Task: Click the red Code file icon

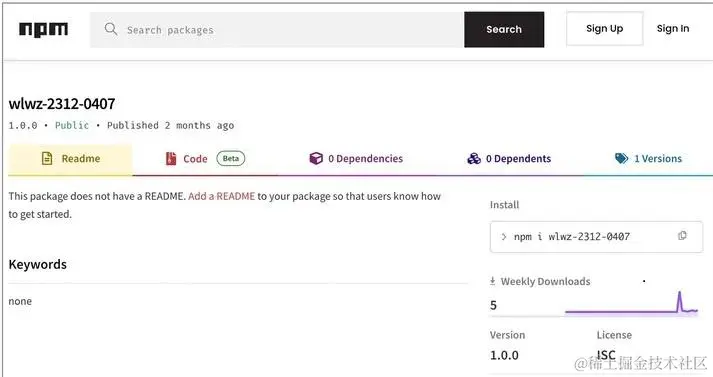Action: coord(171,159)
